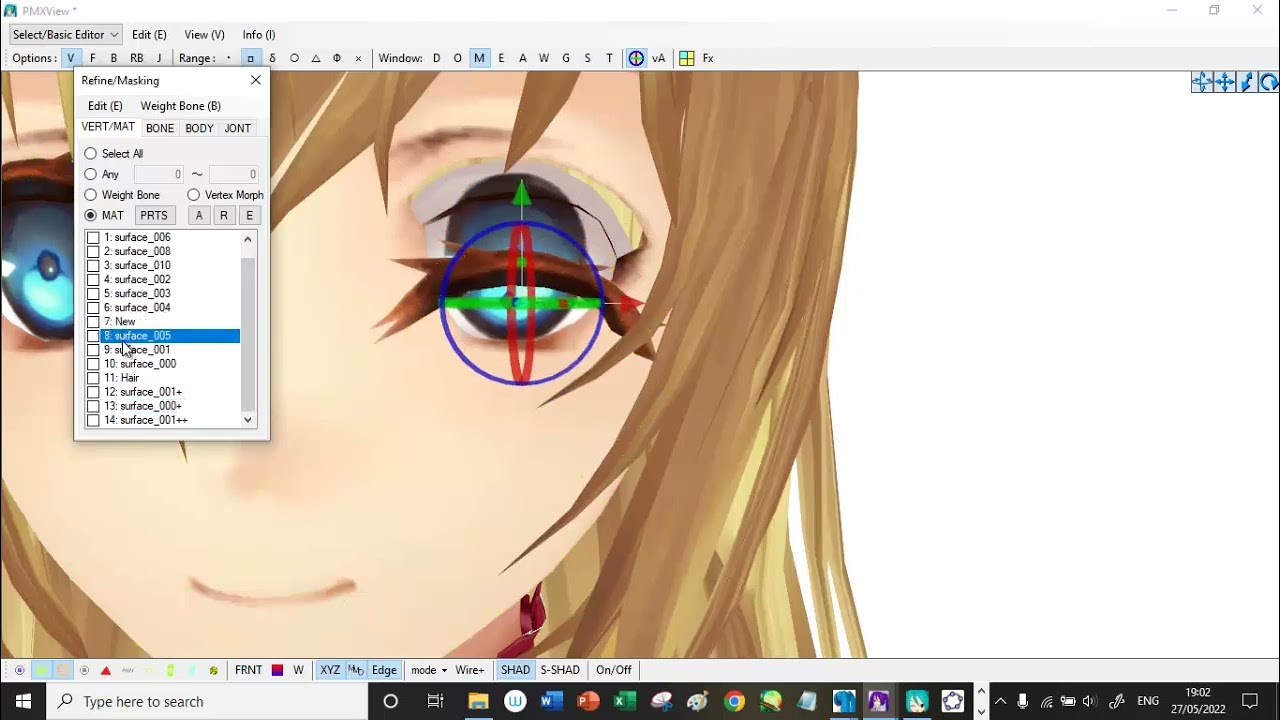Image resolution: width=1280 pixels, height=720 pixels.
Task: Click the Windows search box
Action: (x=208, y=701)
